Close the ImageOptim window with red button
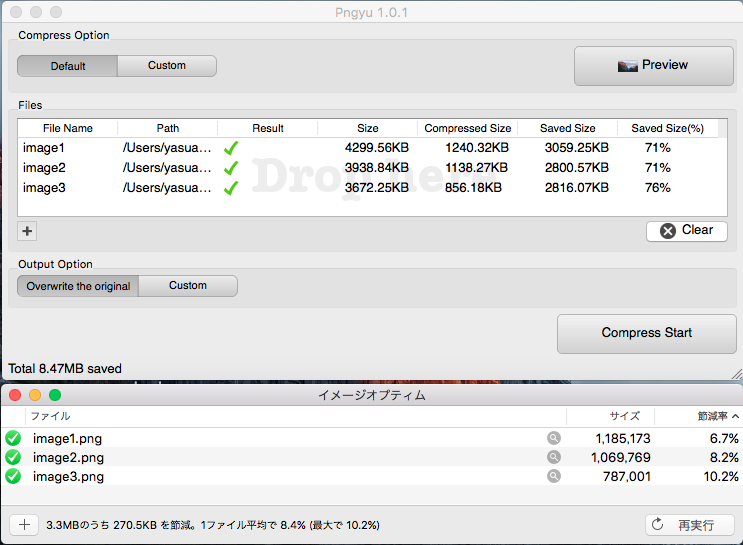The image size is (743, 545). (15, 395)
